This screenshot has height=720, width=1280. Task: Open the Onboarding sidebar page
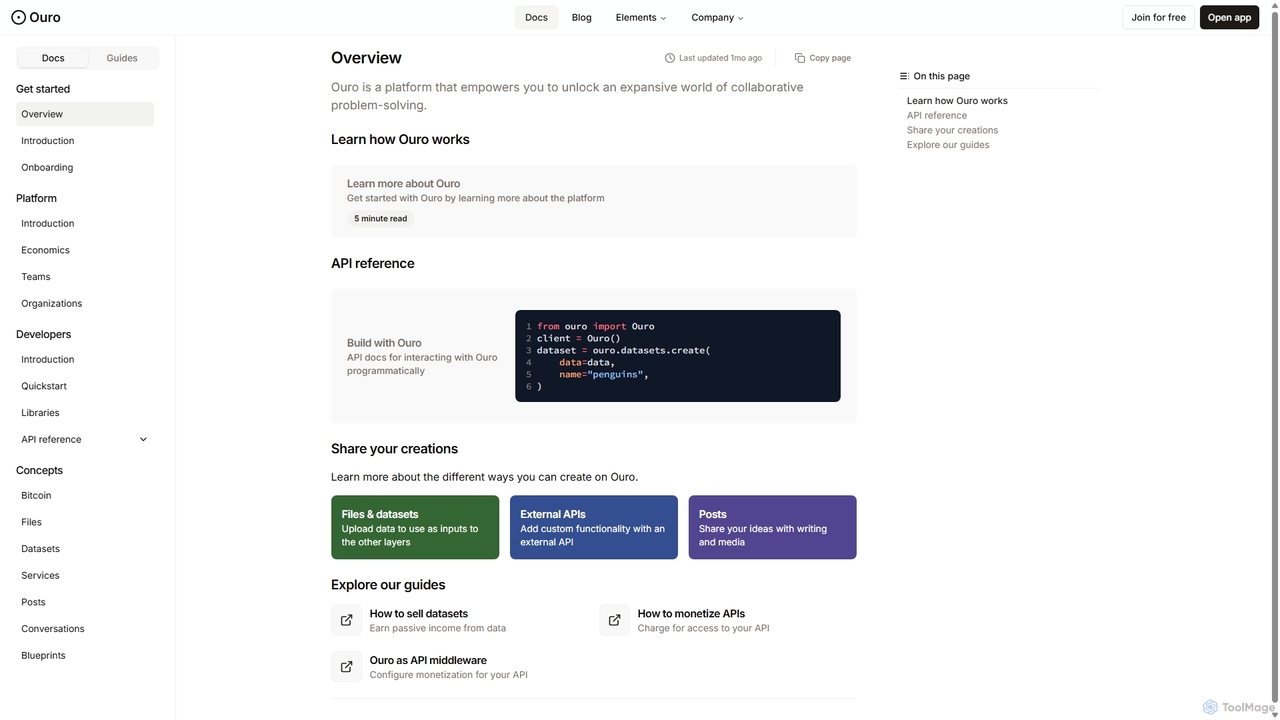(85, 168)
